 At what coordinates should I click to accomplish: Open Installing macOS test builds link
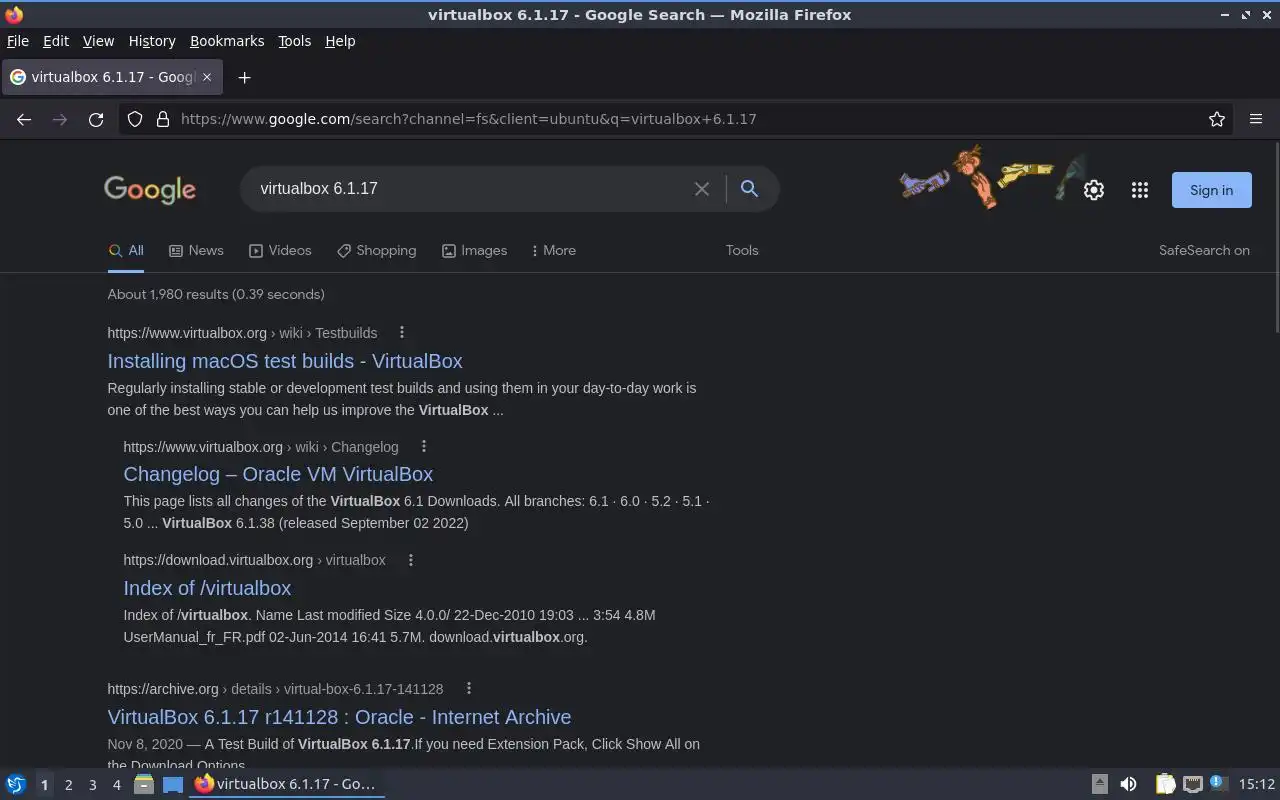(285, 361)
